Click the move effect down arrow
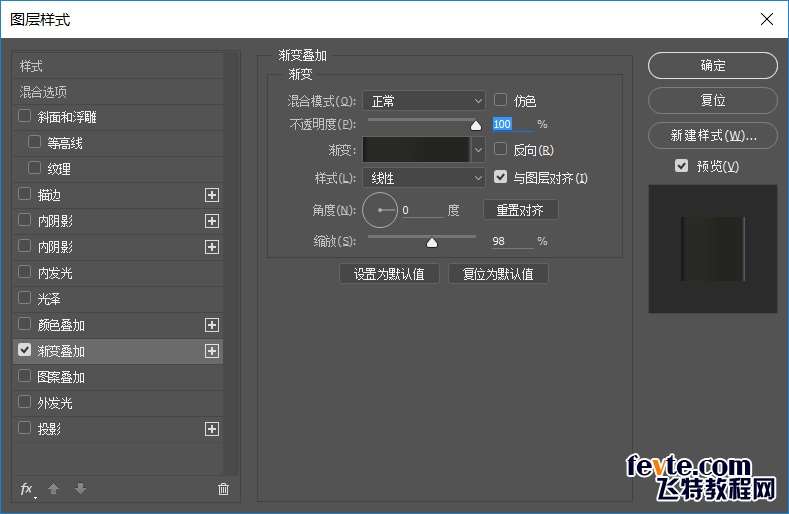Image resolution: width=789 pixels, height=514 pixels. [x=81, y=488]
